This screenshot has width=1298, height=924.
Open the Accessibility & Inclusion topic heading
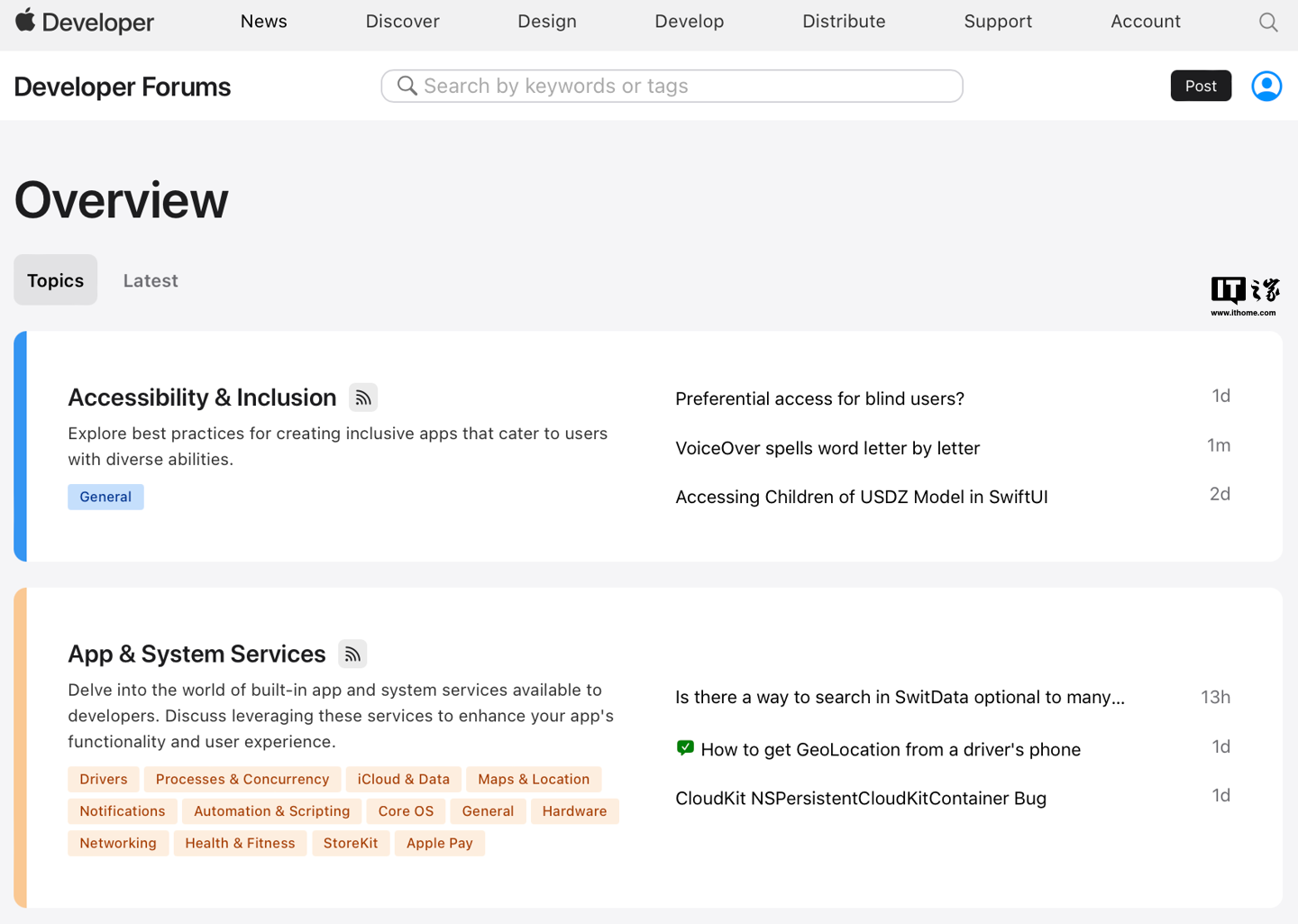coord(202,398)
